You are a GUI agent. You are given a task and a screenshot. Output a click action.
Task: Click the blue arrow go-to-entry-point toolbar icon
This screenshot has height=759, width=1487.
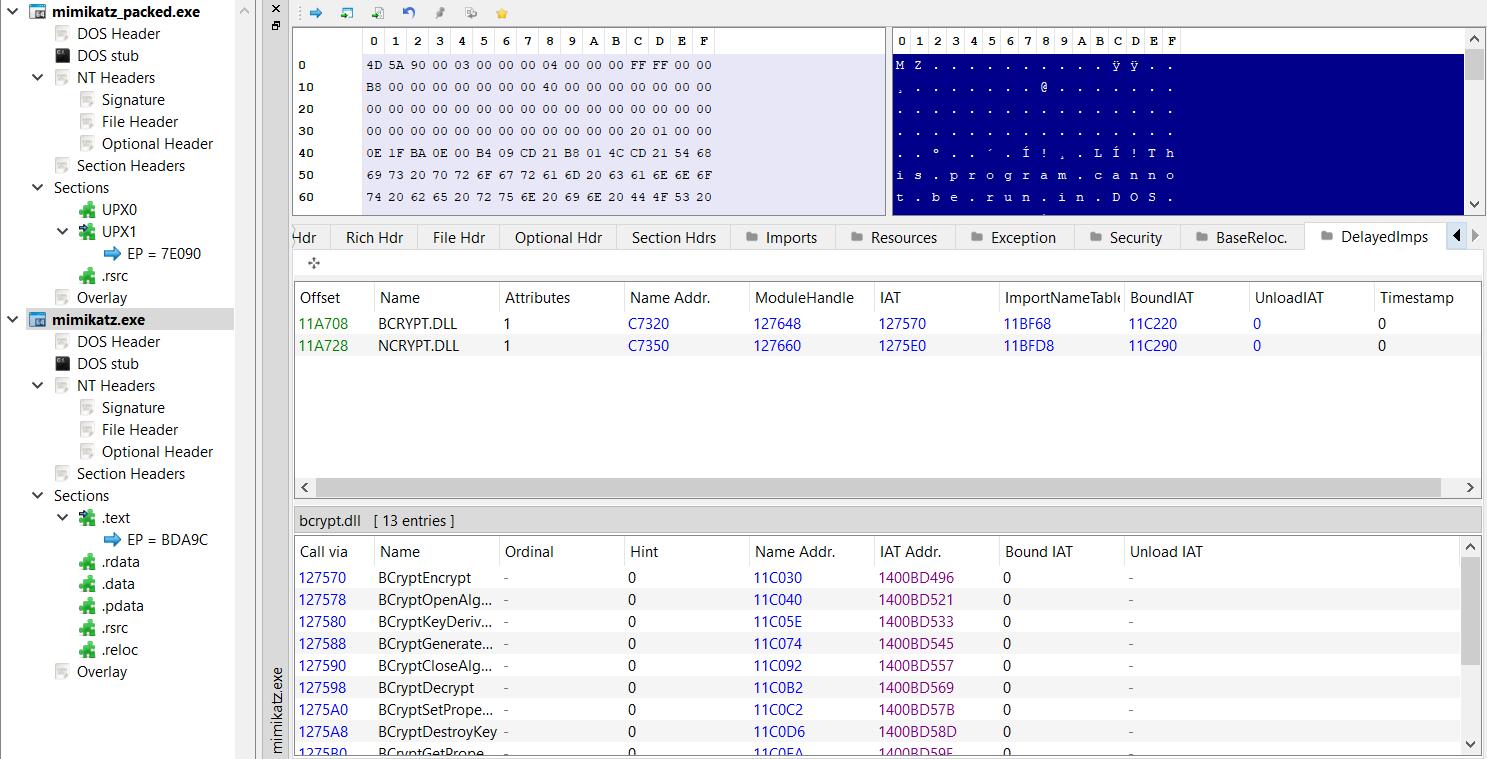point(316,13)
